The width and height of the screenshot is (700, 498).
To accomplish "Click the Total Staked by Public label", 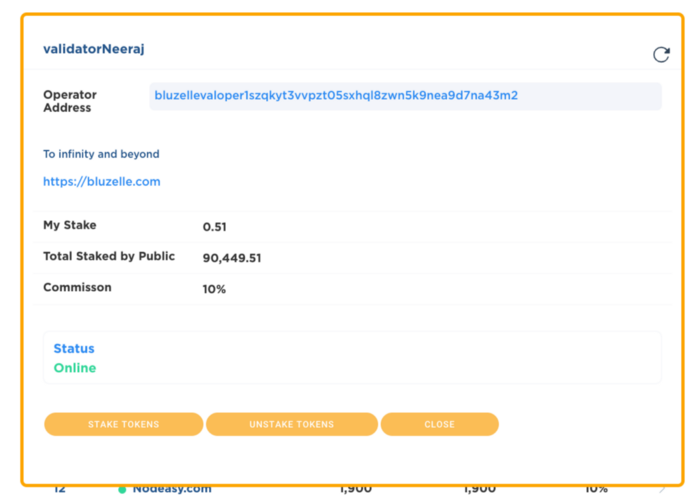I will pyautogui.click(x=109, y=256).
